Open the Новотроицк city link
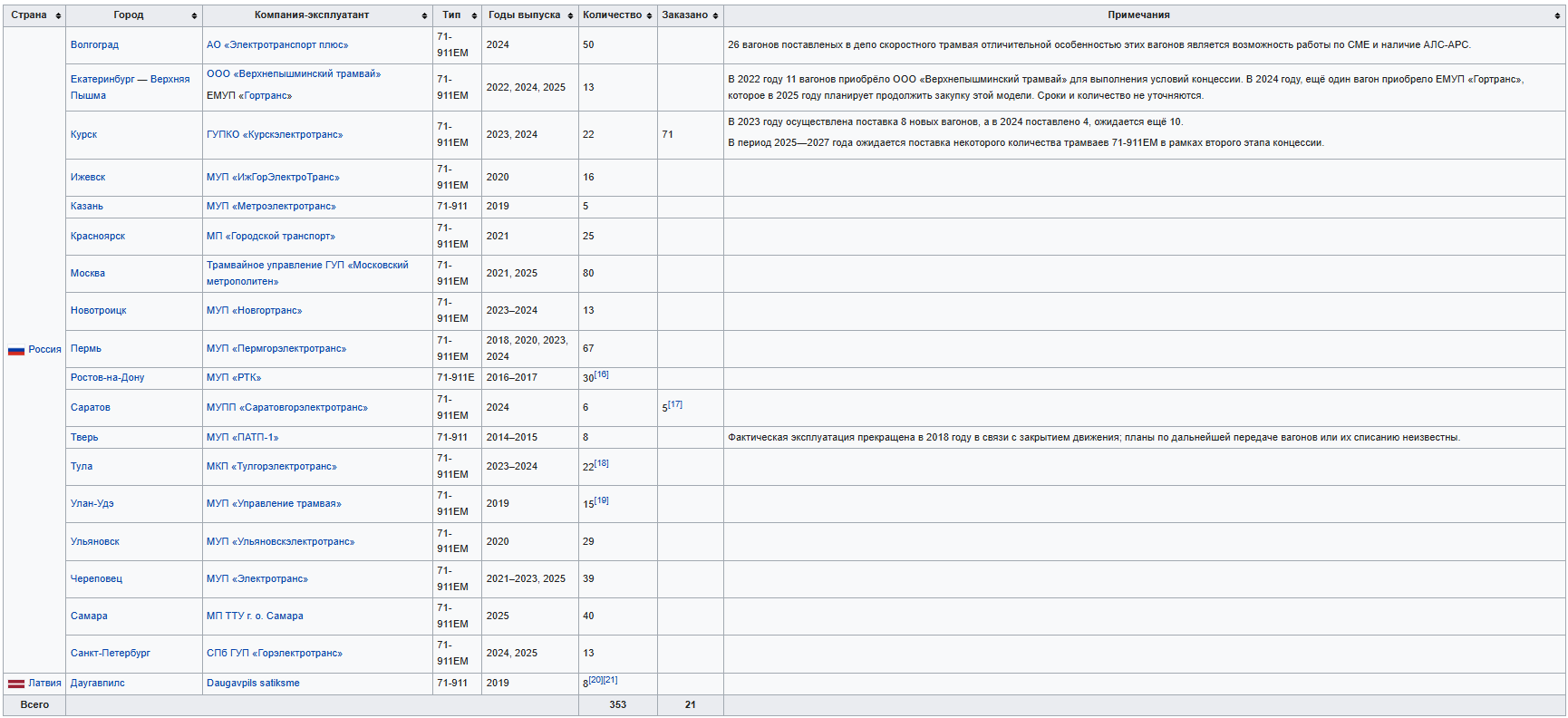1568x718 pixels. 99,310
